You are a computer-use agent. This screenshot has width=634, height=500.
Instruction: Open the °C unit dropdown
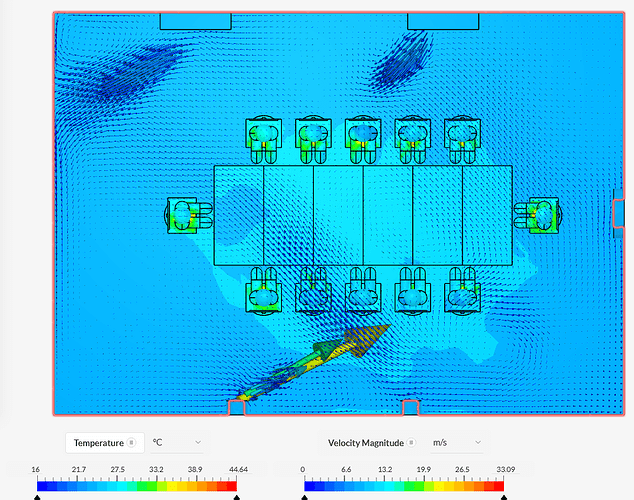pos(177,443)
